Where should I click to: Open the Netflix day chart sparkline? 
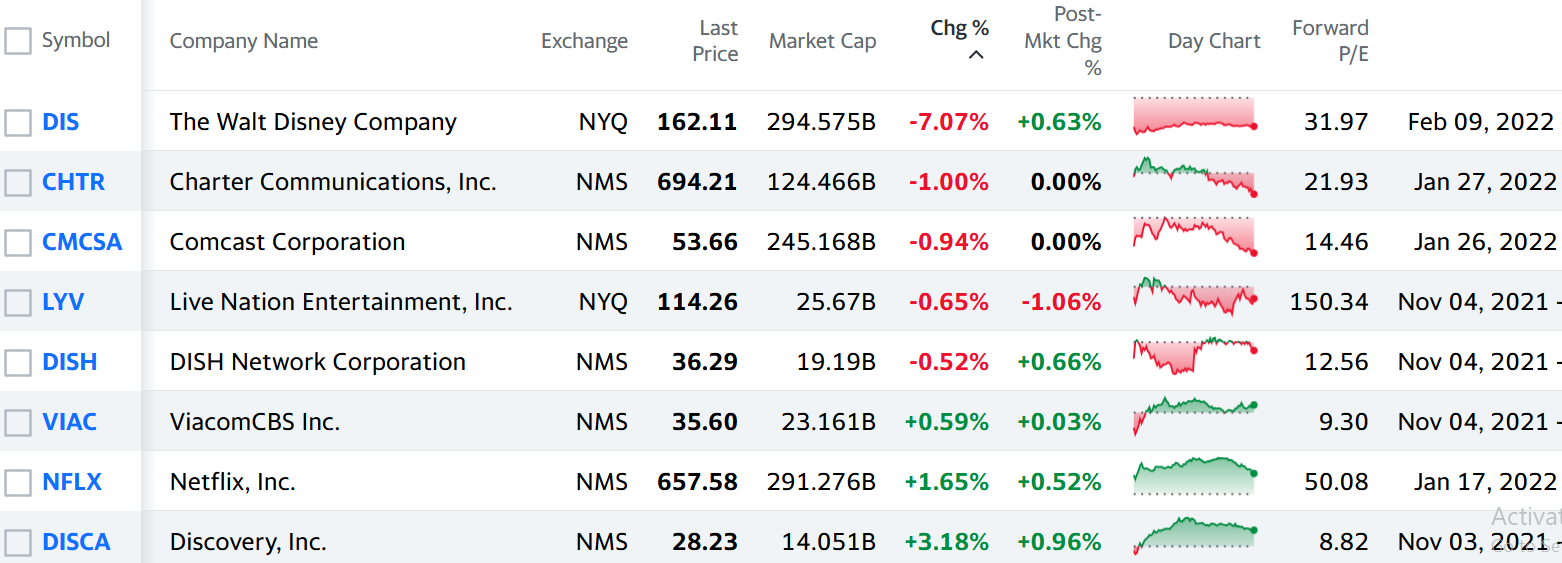point(1195,477)
